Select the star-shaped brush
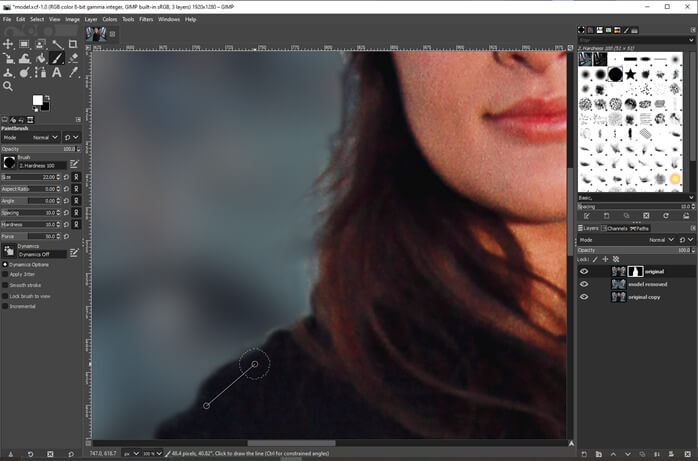The width and height of the screenshot is (698, 461). [630, 74]
